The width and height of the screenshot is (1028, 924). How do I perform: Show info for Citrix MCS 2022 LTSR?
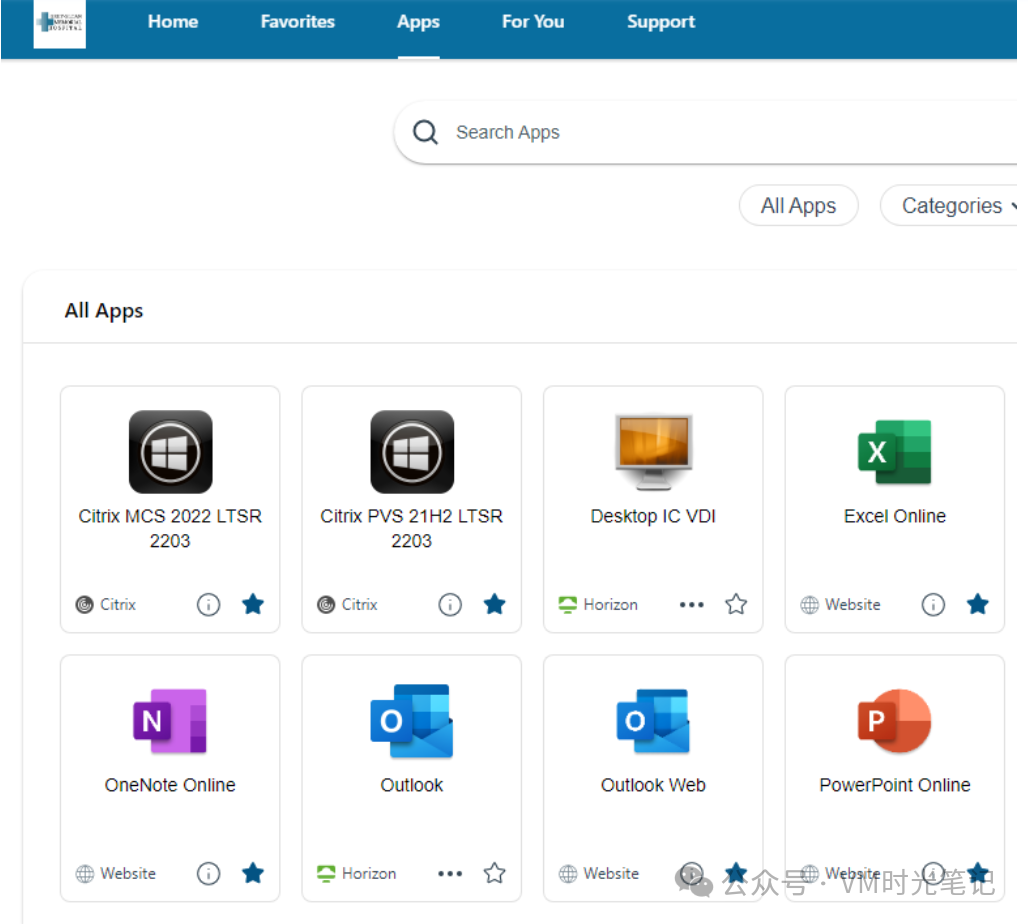(x=208, y=605)
